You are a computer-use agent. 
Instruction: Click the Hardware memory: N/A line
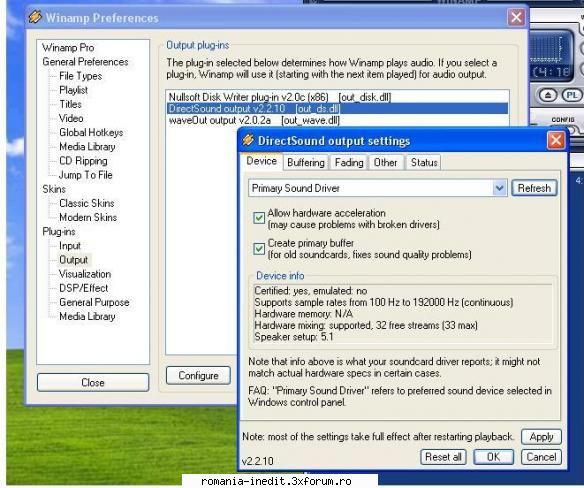point(304,314)
